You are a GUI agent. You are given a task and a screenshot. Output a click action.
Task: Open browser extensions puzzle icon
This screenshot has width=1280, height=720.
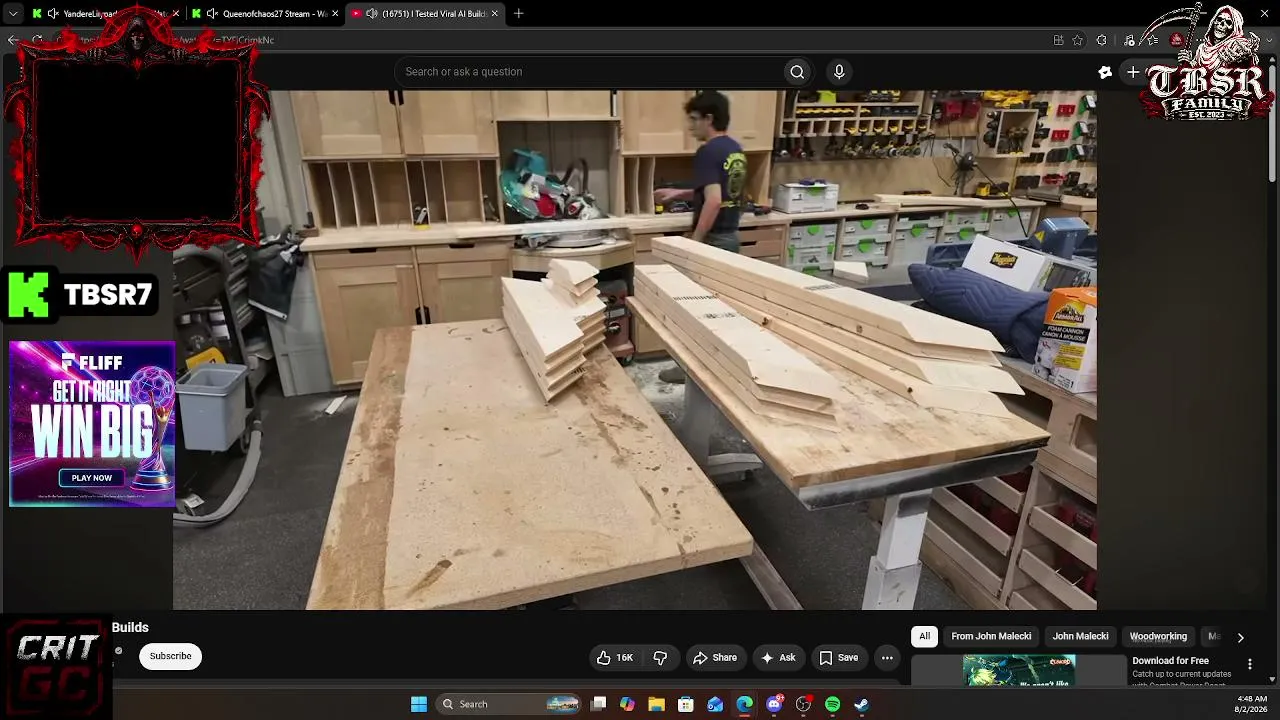(1101, 40)
